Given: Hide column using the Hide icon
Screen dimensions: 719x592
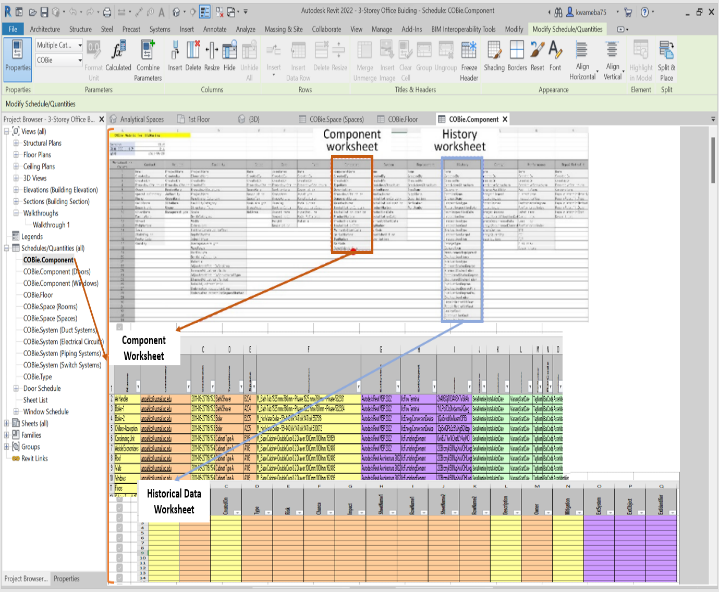Looking at the screenshot, I should click(229, 56).
